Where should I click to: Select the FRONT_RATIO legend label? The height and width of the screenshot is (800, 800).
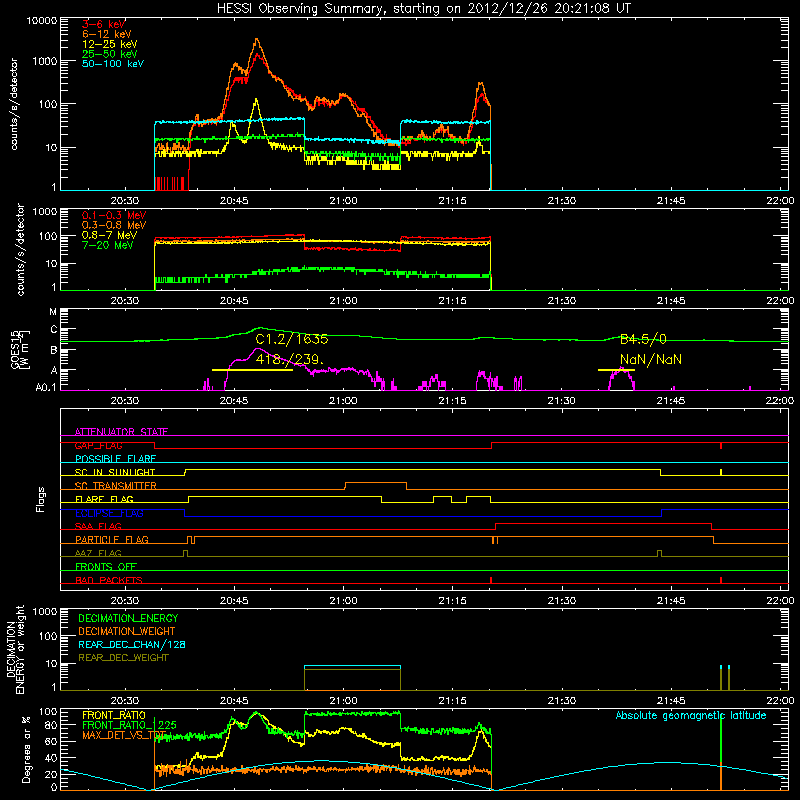(x=114, y=715)
